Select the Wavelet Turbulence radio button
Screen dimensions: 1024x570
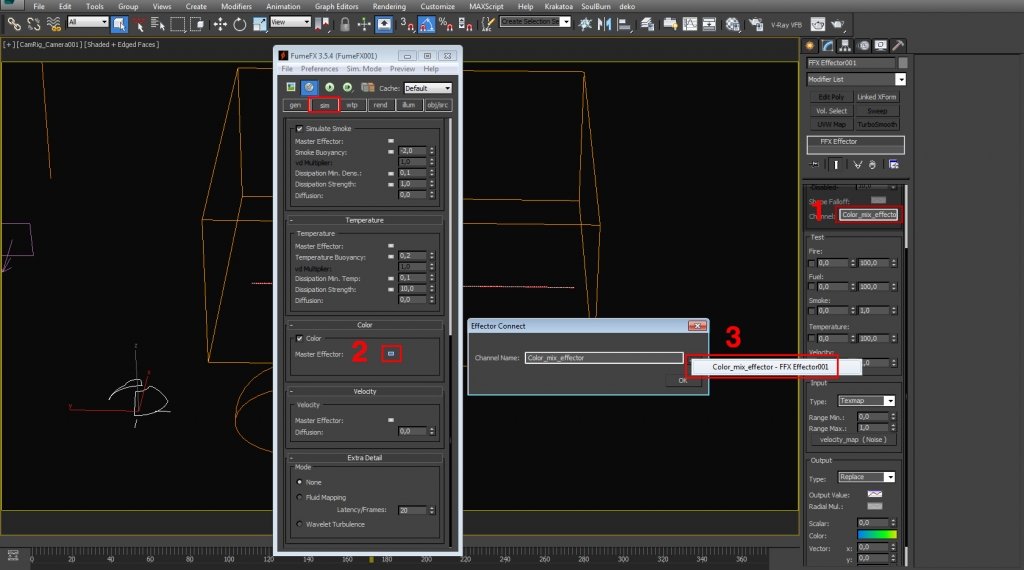click(x=299, y=524)
